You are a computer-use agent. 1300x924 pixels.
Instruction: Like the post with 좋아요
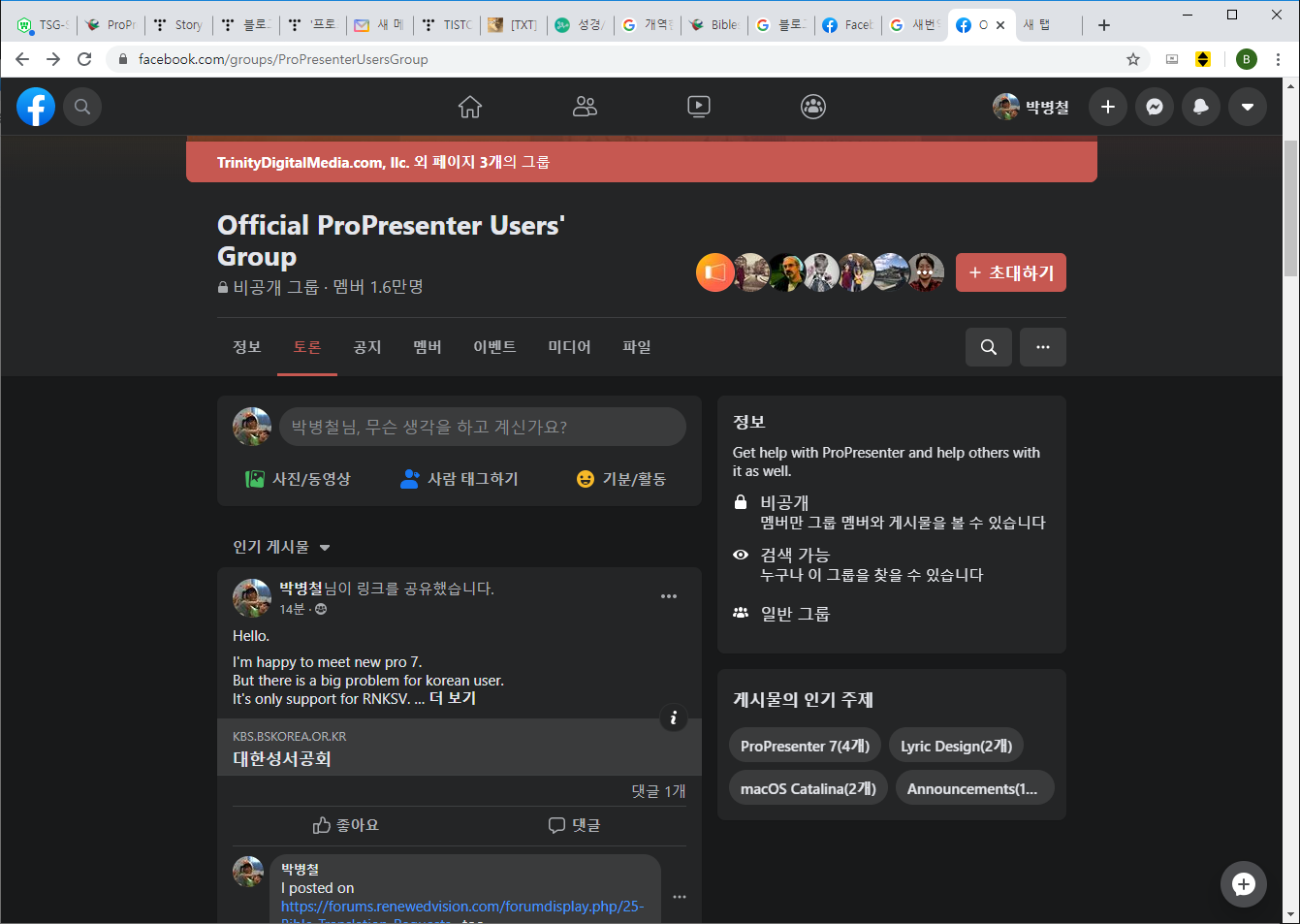pyautogui.click(x=346, y=825)
